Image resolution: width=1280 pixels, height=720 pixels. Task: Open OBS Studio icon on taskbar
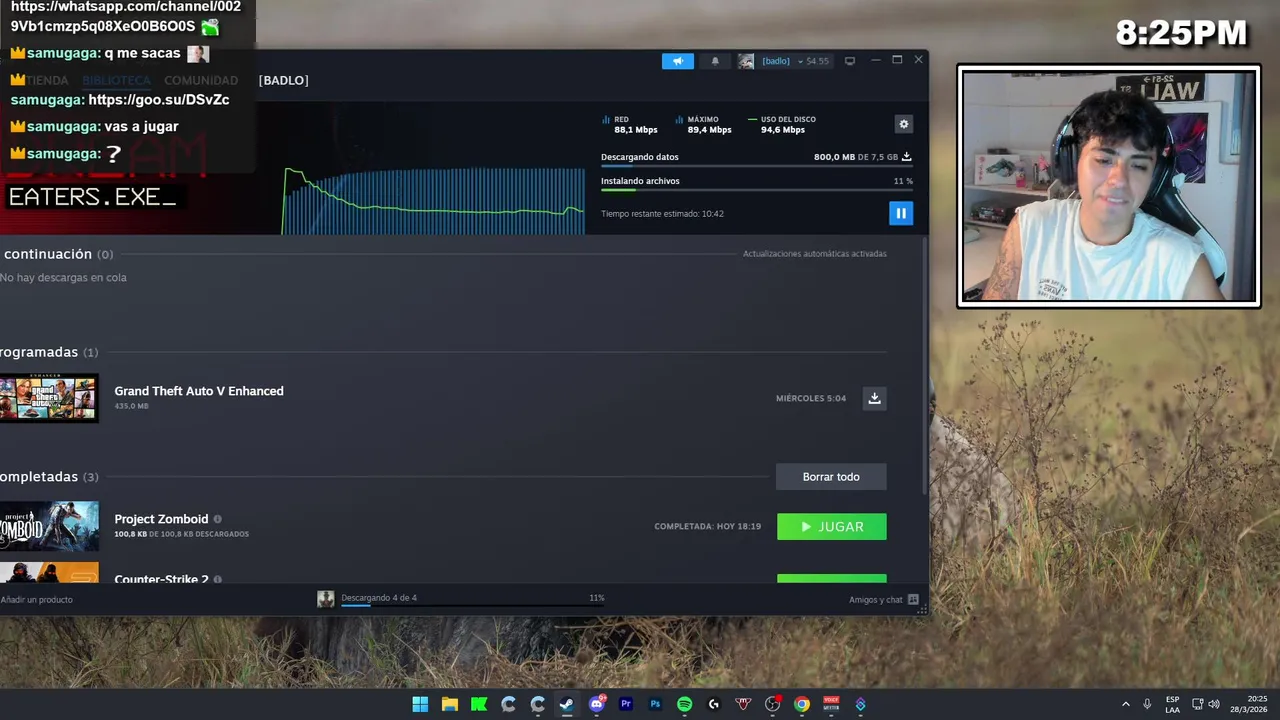772,704
